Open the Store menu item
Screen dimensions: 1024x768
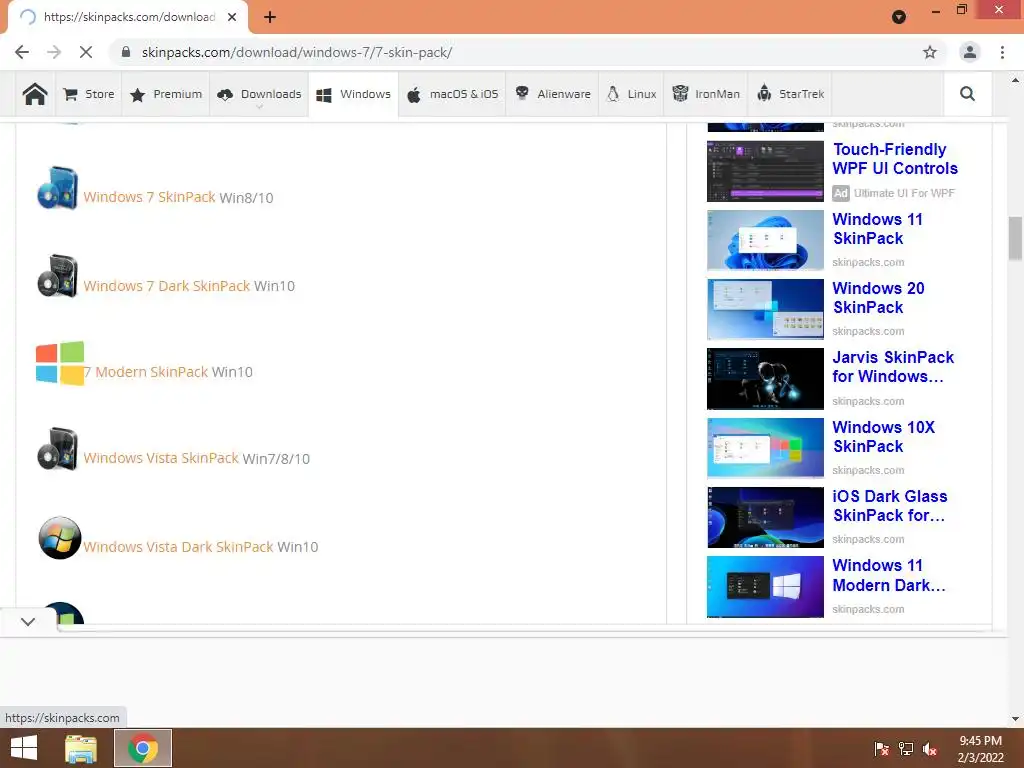coord(89,94)
